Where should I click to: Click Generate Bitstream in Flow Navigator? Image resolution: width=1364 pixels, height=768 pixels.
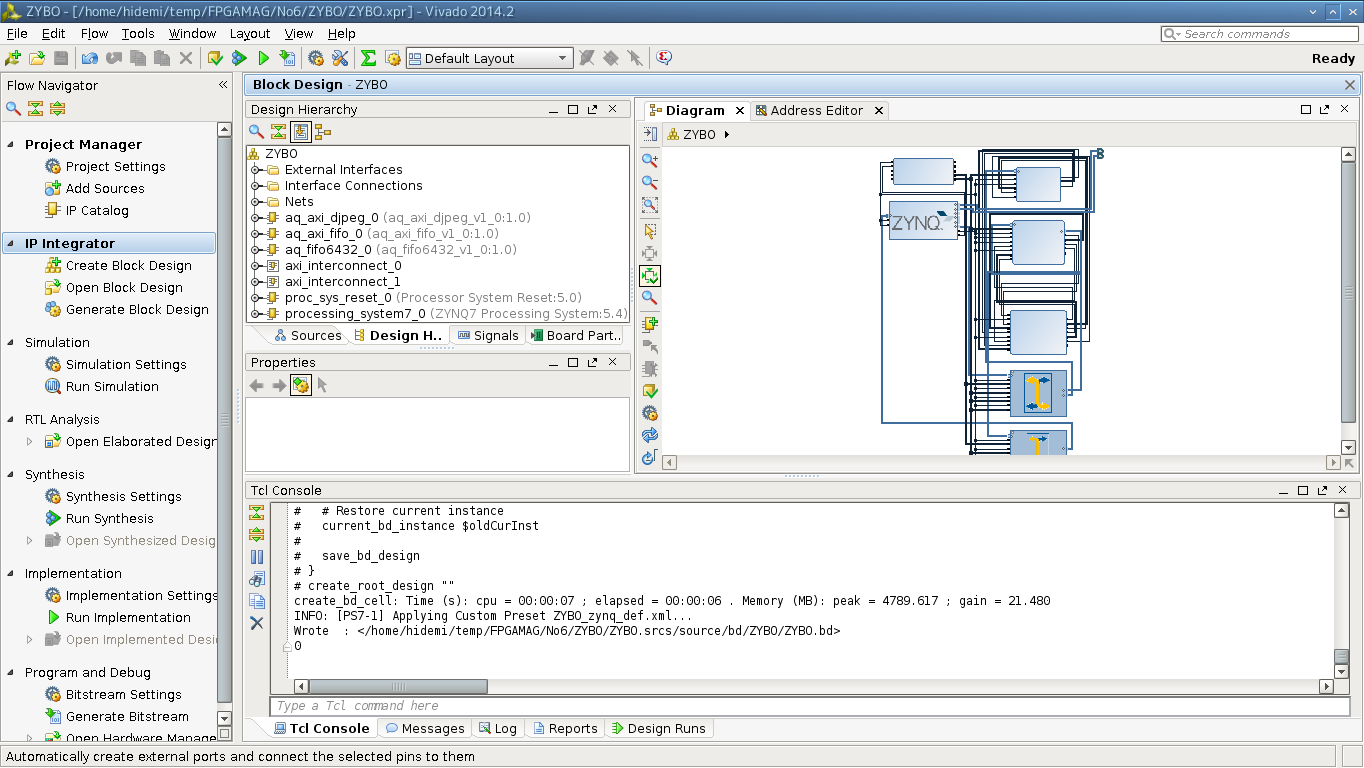(127, 716)
